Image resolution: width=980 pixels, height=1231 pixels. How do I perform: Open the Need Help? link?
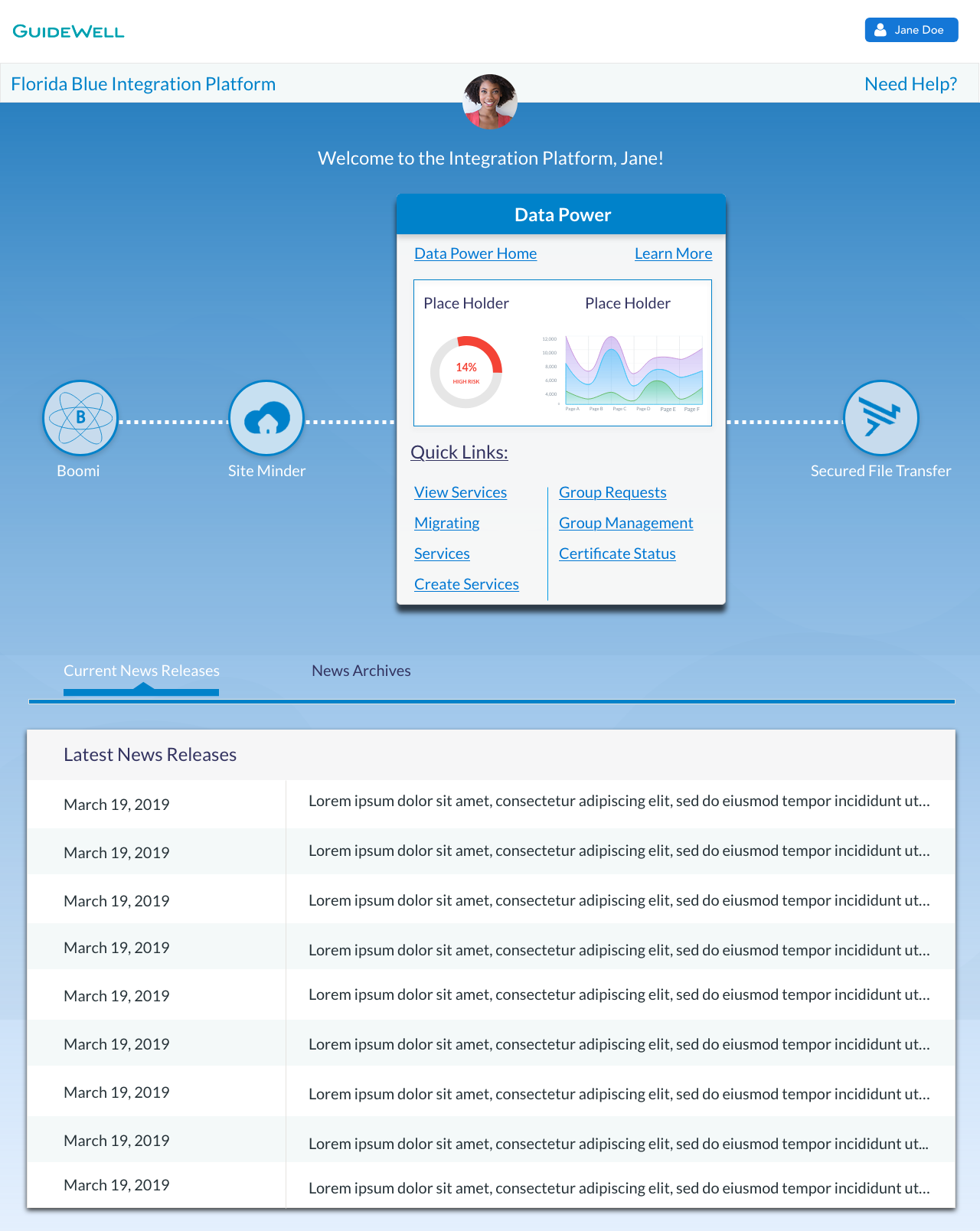point(910,84)
